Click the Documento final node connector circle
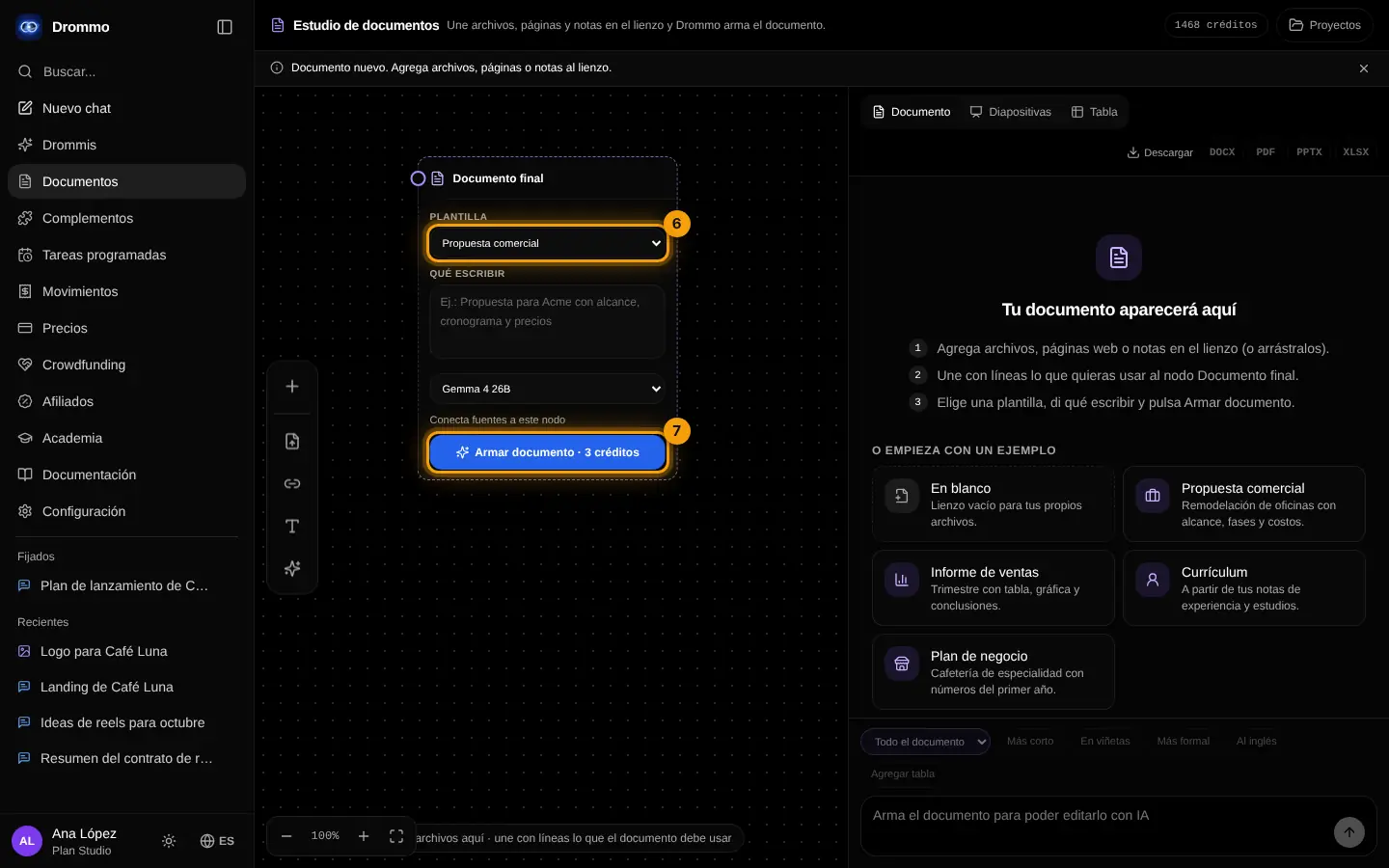 418,178
